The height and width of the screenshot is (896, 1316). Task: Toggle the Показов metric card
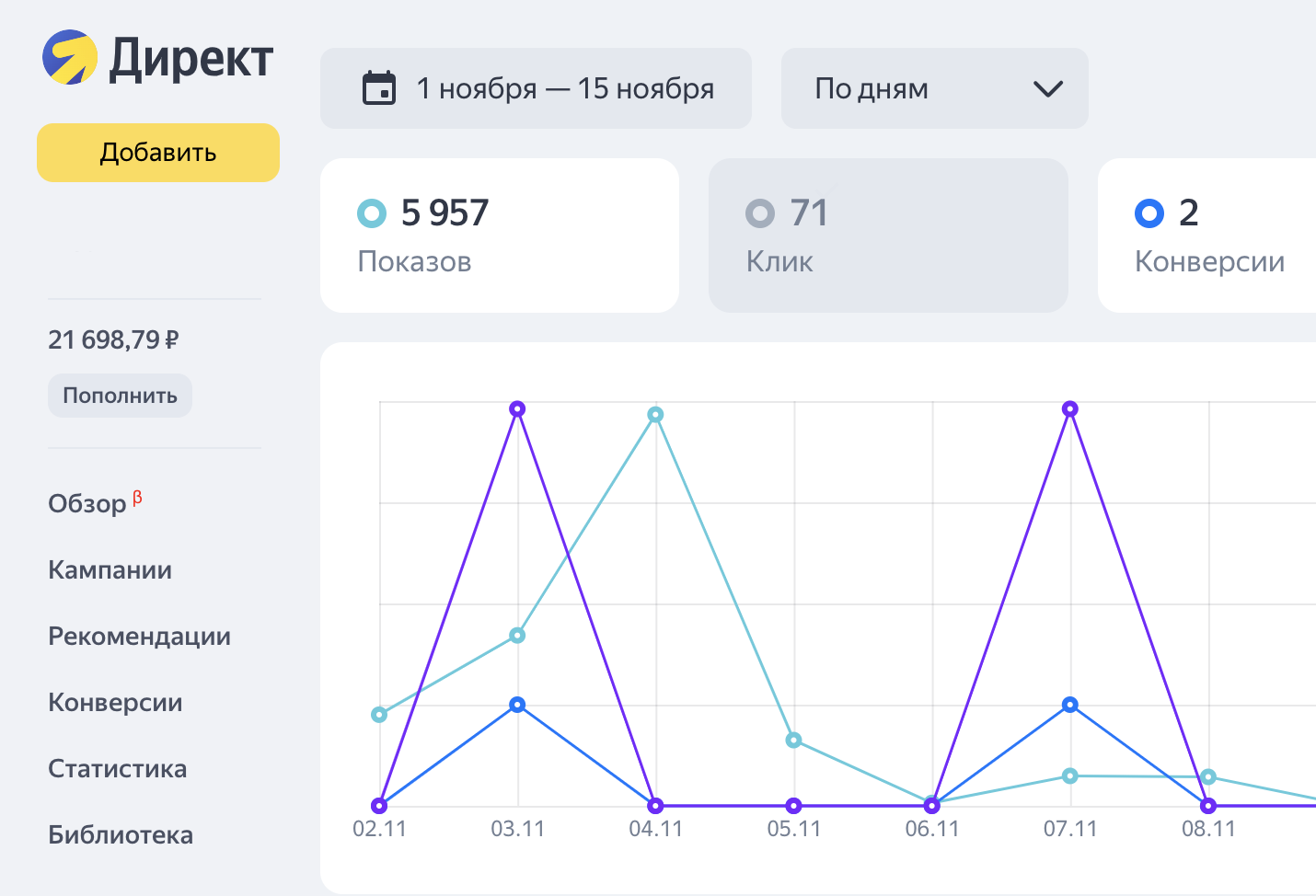(499, 235)
